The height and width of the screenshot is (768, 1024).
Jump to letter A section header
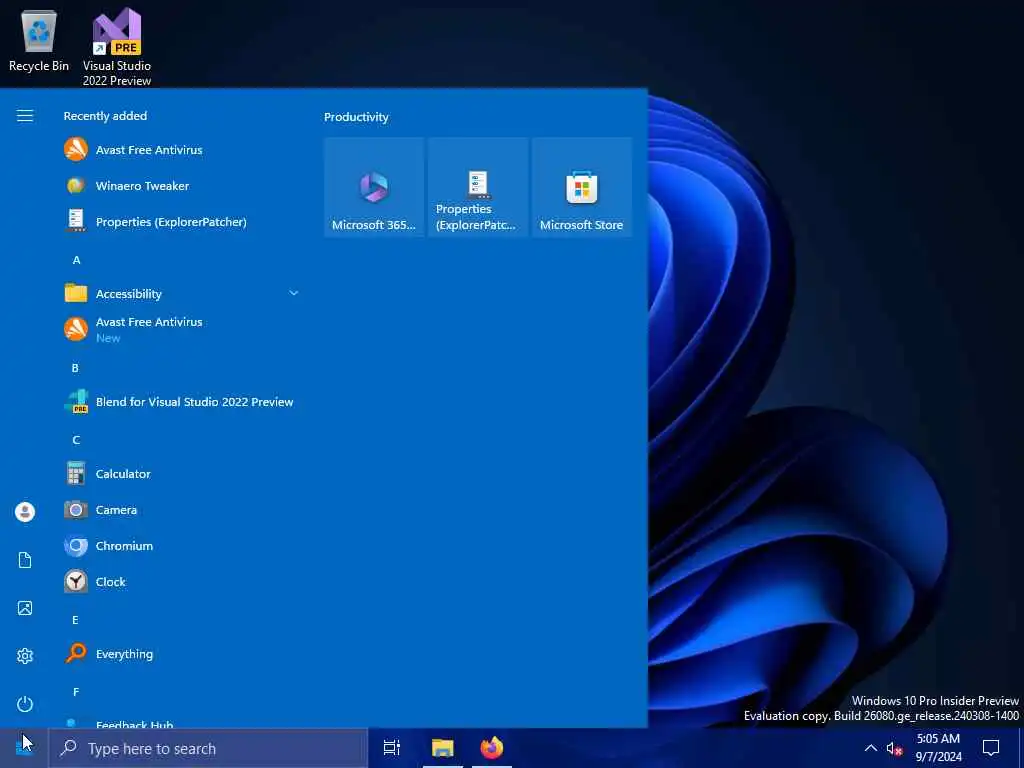pyautogui.click(x=76, y=260)
